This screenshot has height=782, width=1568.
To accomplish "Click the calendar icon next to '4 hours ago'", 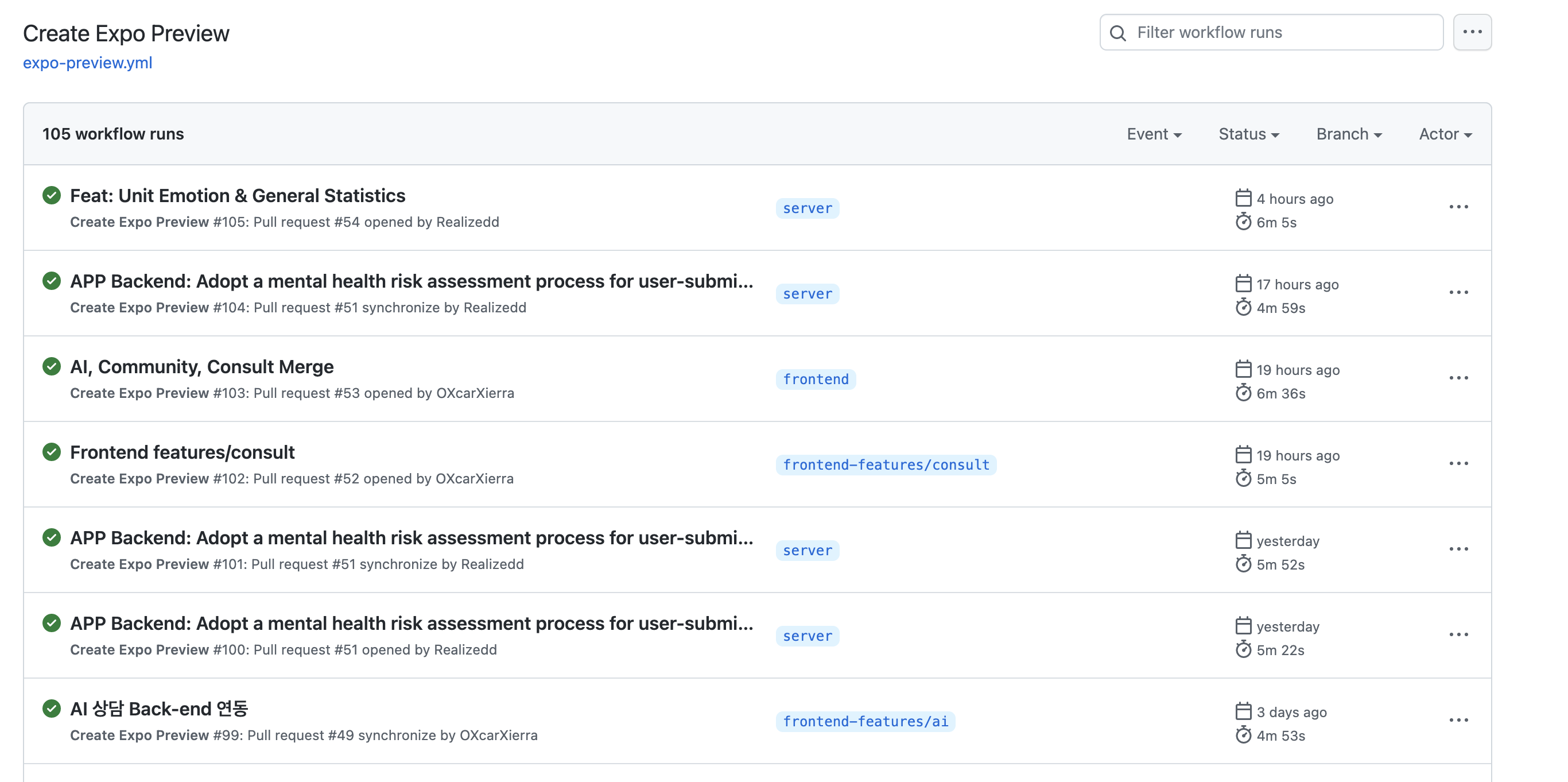I will click(1243, 199).
